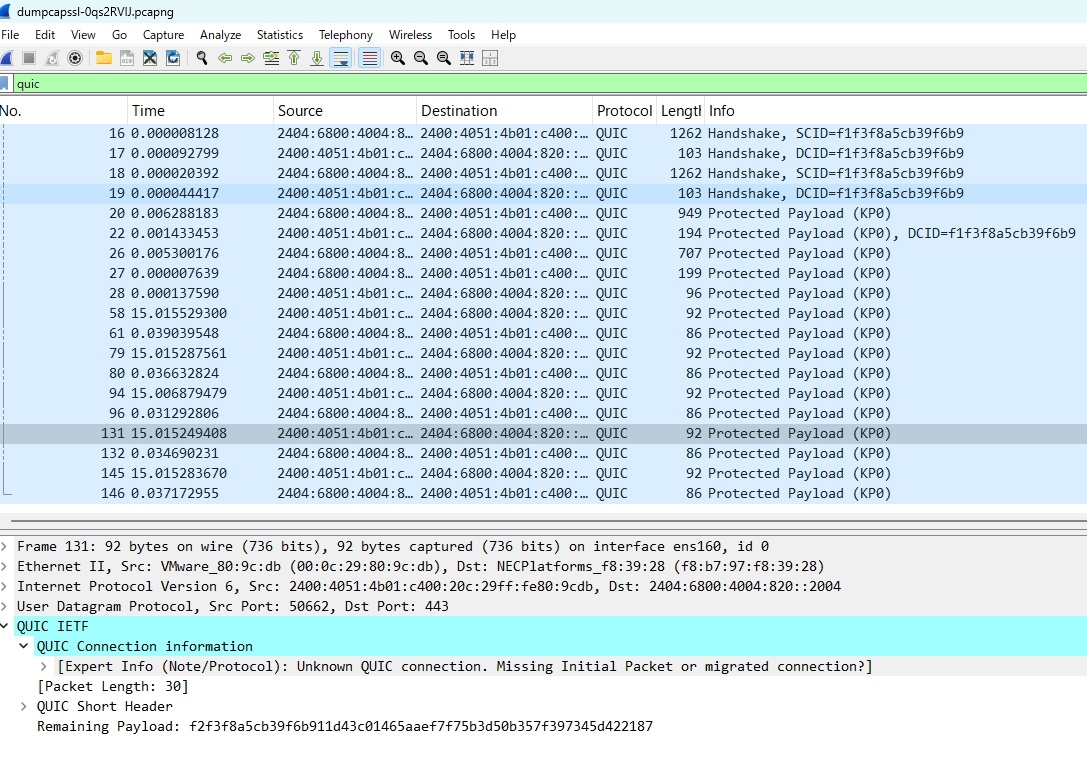Viewport: 1087px width, 762px height.
Task: Select packet 146 in the list
Action: pyautogui.click(x=544, y=494)
